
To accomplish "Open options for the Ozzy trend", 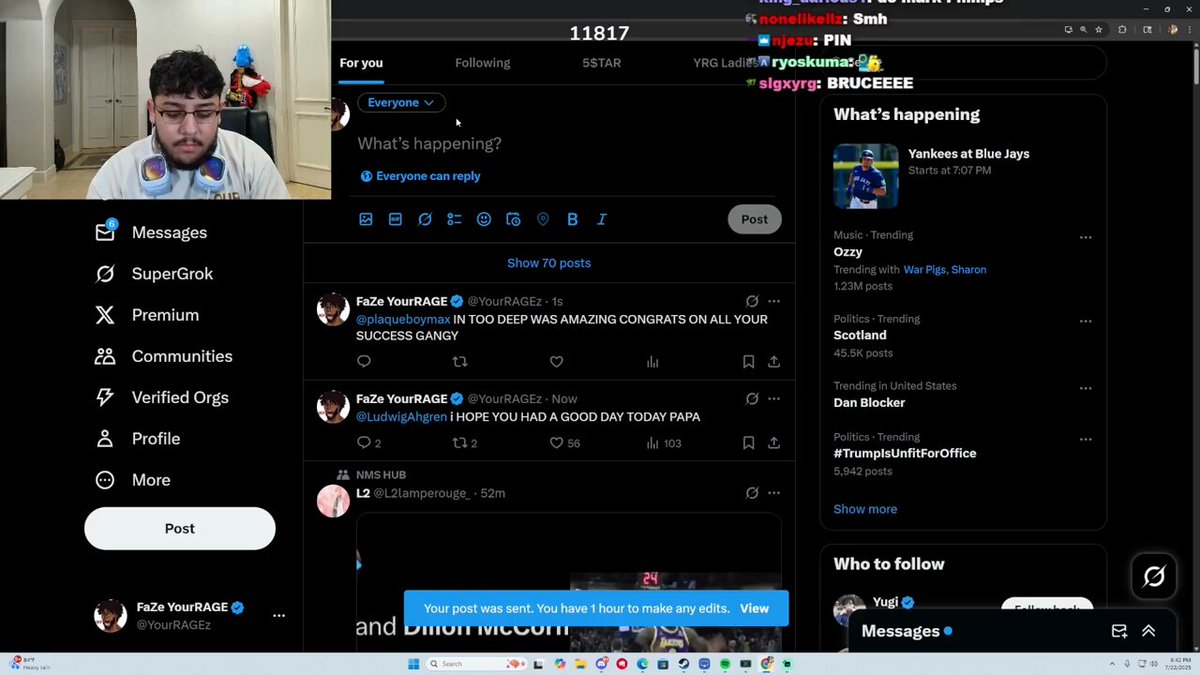I will pyautogui.click(x=1085, y=237).
